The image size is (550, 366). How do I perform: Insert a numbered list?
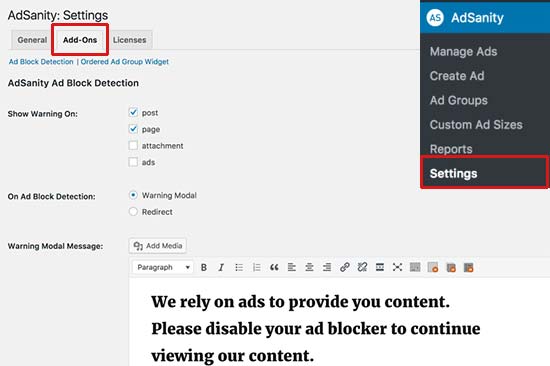256,267
